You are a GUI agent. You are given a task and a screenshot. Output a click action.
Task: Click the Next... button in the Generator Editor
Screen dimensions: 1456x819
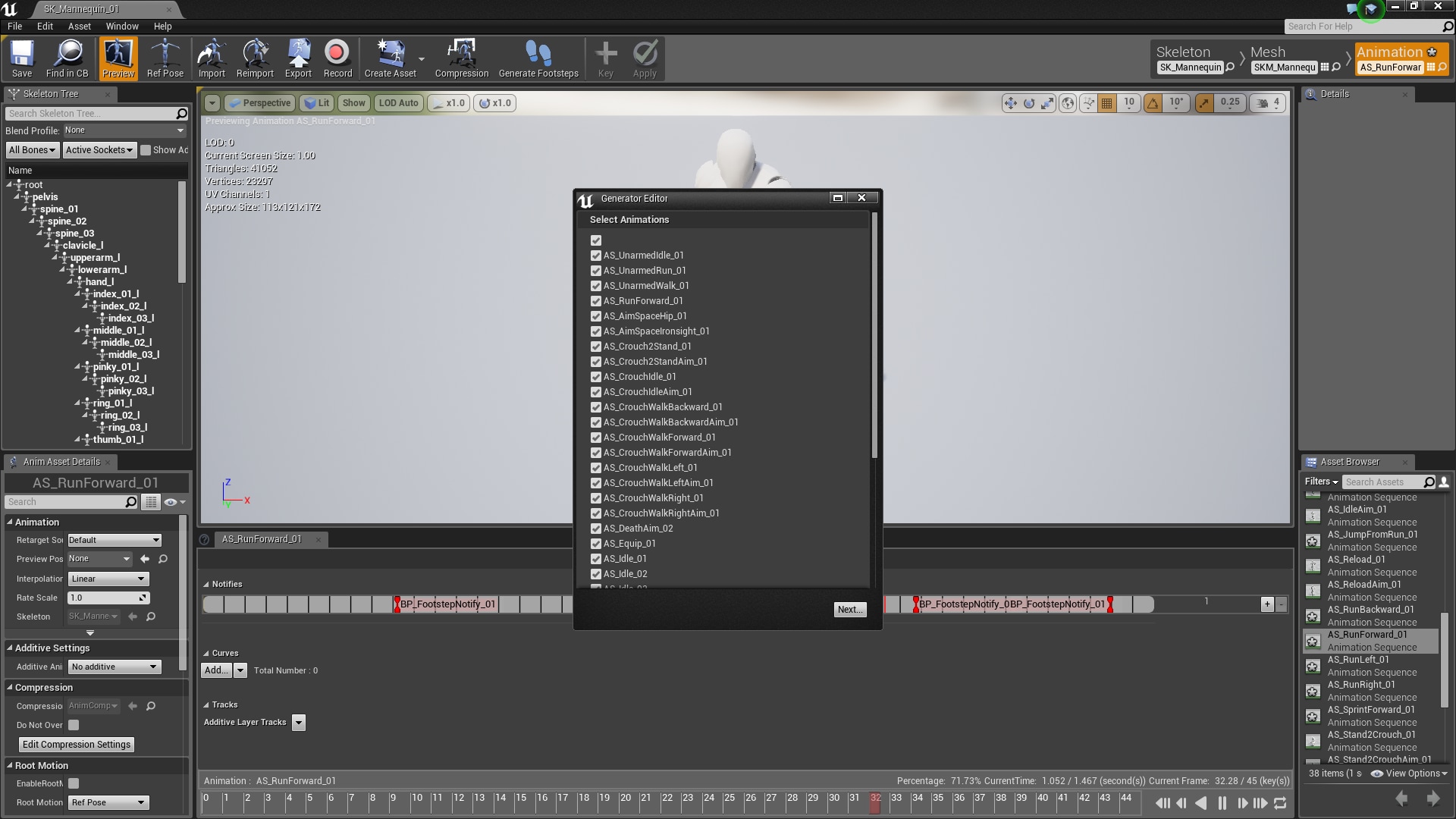click(x=849, y=610)
